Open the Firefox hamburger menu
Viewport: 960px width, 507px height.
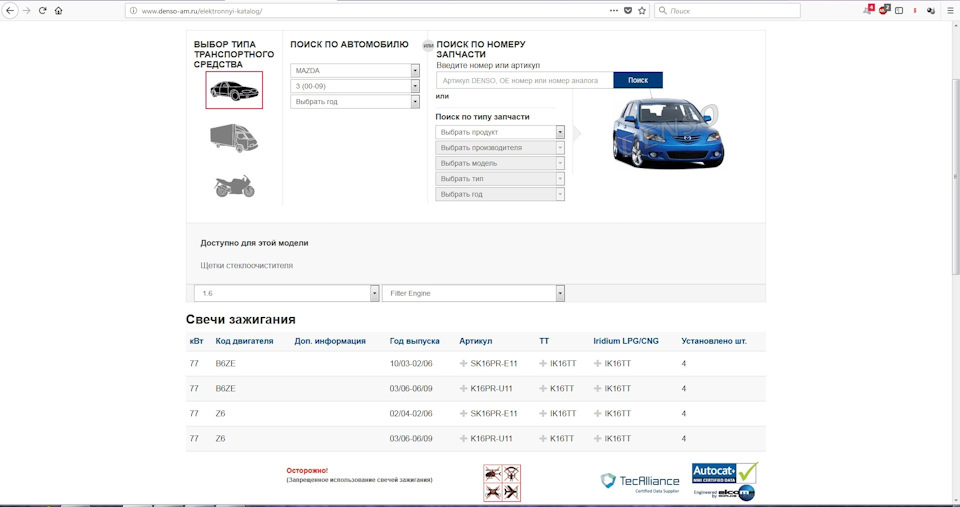pos(950,10)
